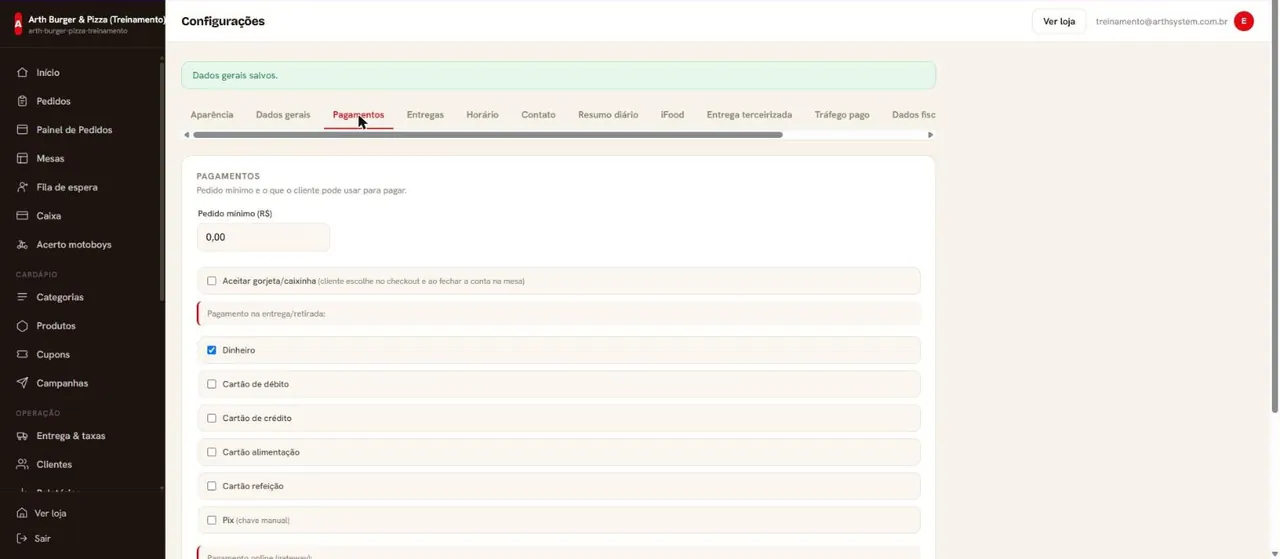The image size is (1280, 559).
Task: Switch to the Contato tab
Action: tap(538, 115)
